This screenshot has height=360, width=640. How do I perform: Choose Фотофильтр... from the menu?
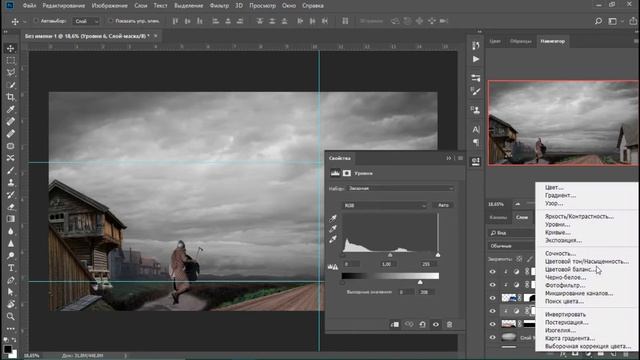(565, 285)
